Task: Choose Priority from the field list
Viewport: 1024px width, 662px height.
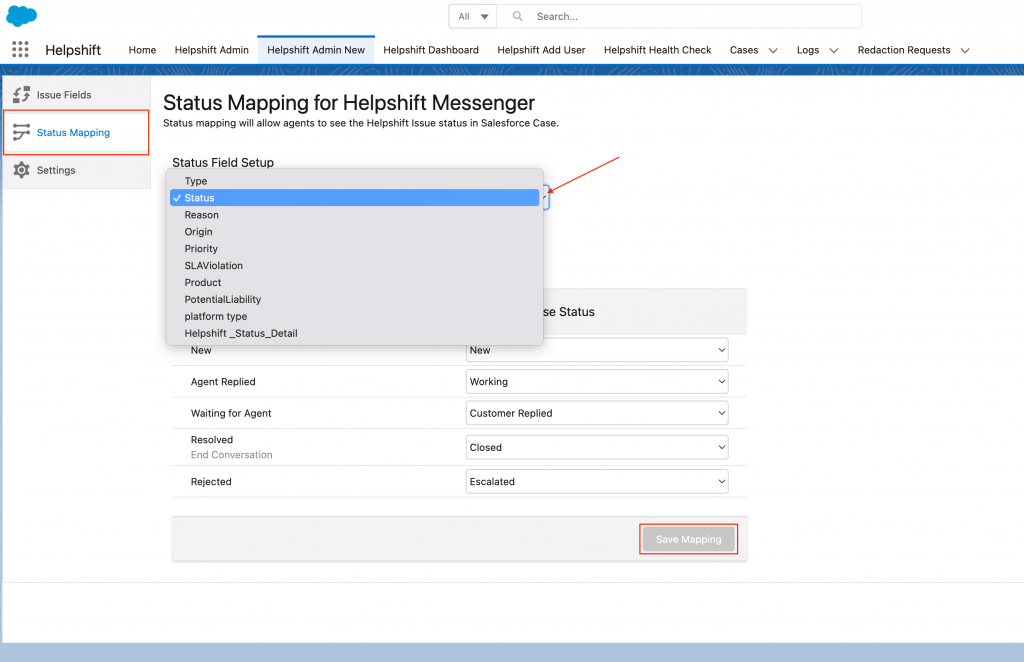Action: (x=201, y=249)
